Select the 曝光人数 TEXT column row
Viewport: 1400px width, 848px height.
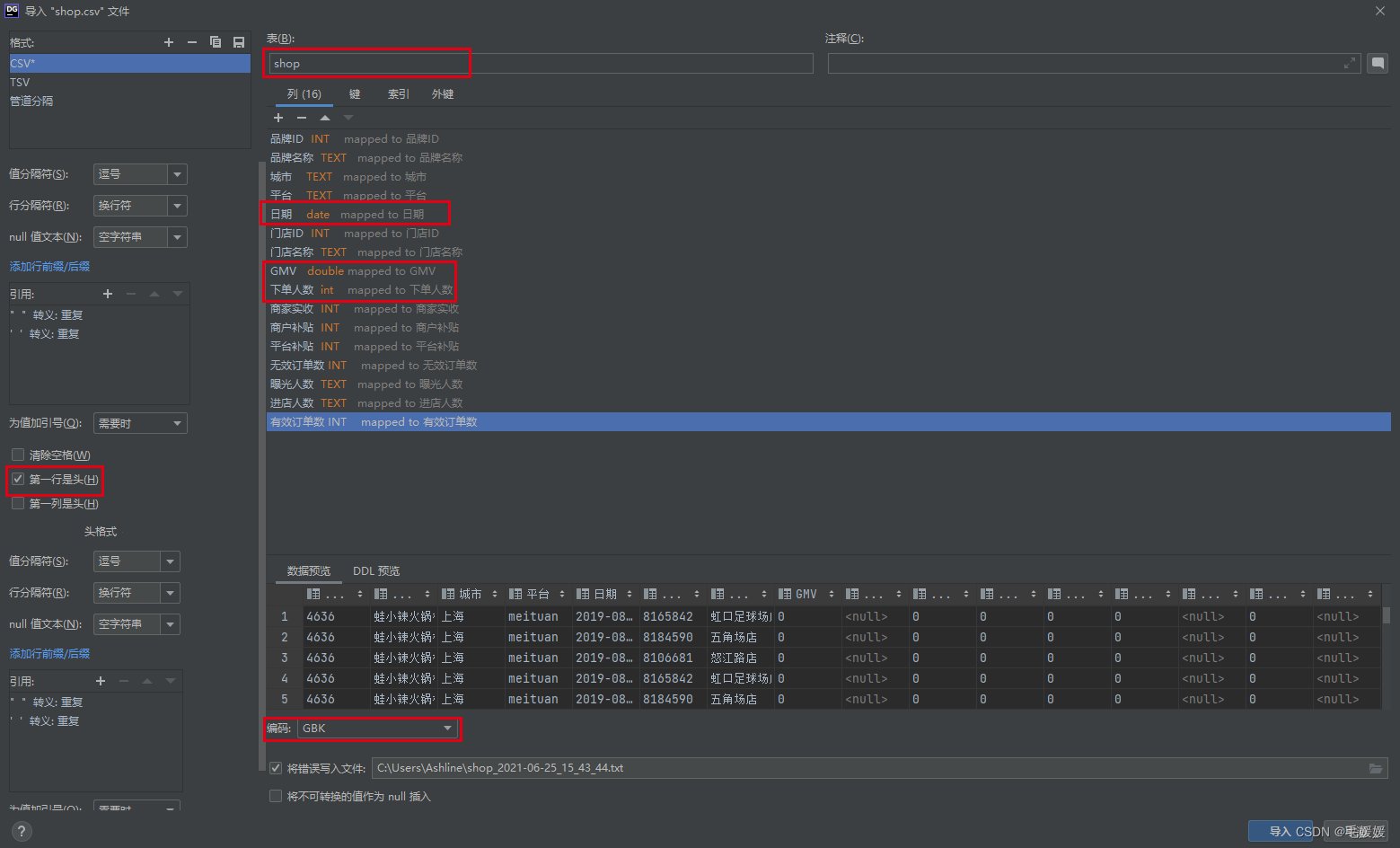829,384
